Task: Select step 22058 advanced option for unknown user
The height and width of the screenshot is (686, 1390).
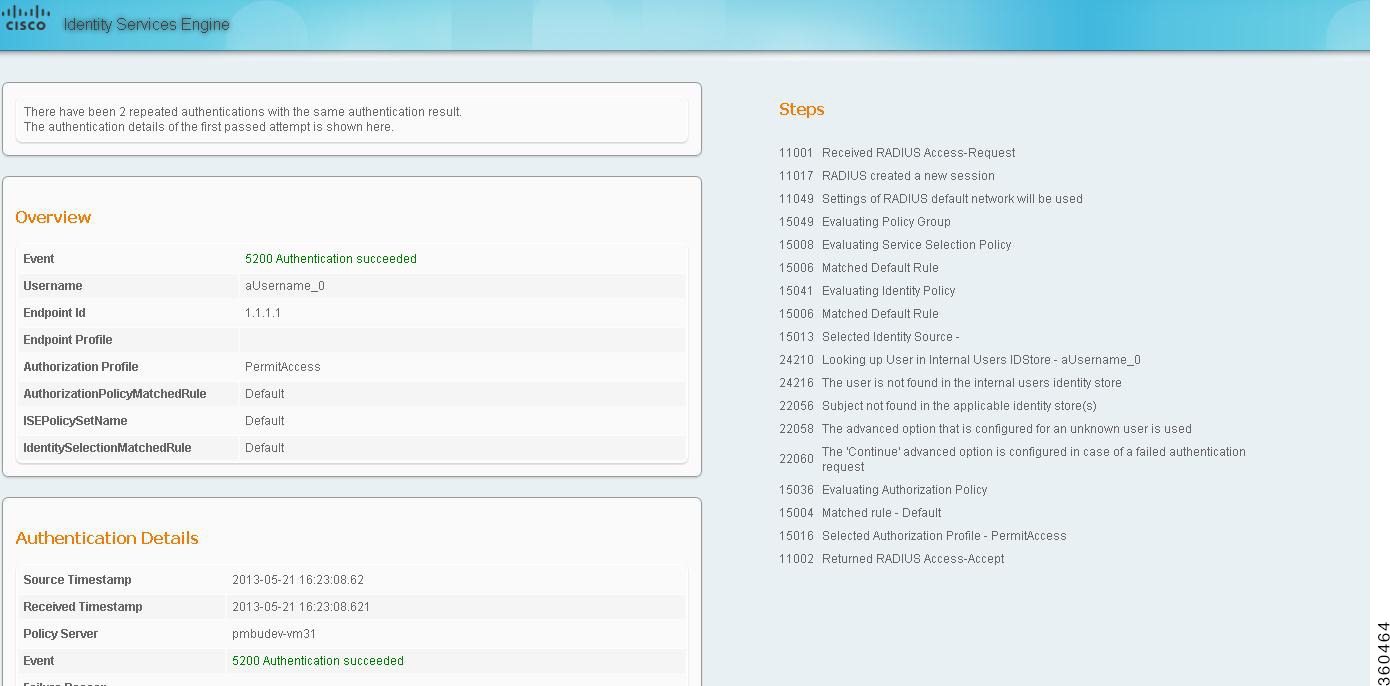Action: coord(985,429)
